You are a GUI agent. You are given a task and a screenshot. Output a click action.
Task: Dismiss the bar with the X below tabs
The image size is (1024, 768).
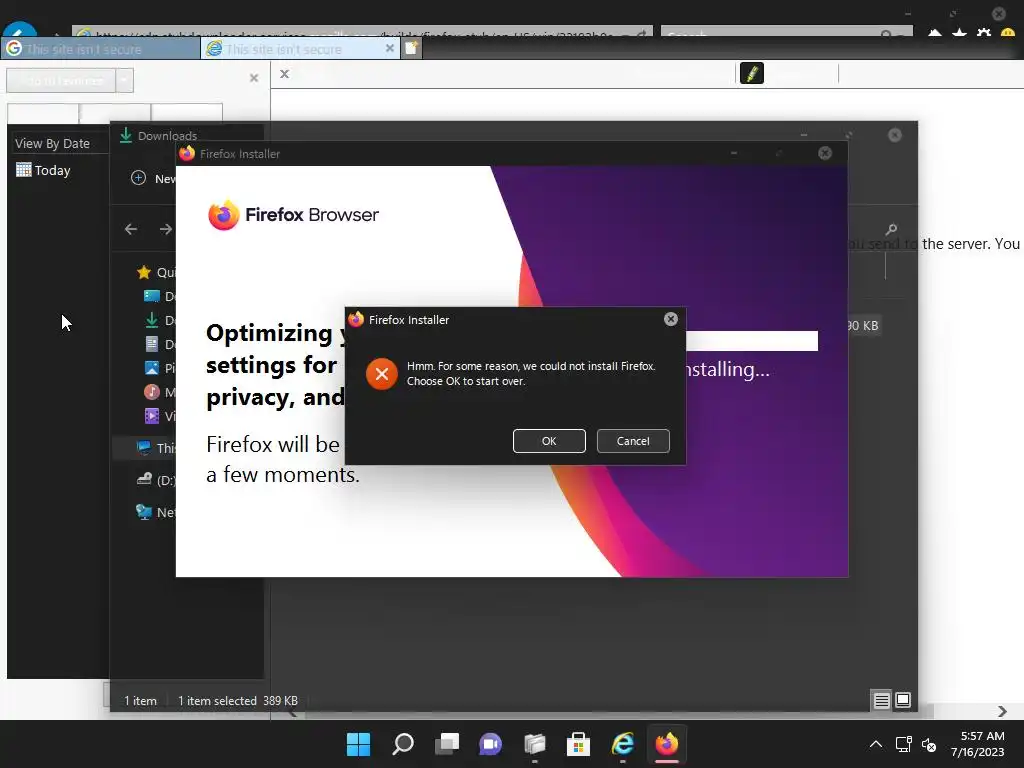coord(284,74)
